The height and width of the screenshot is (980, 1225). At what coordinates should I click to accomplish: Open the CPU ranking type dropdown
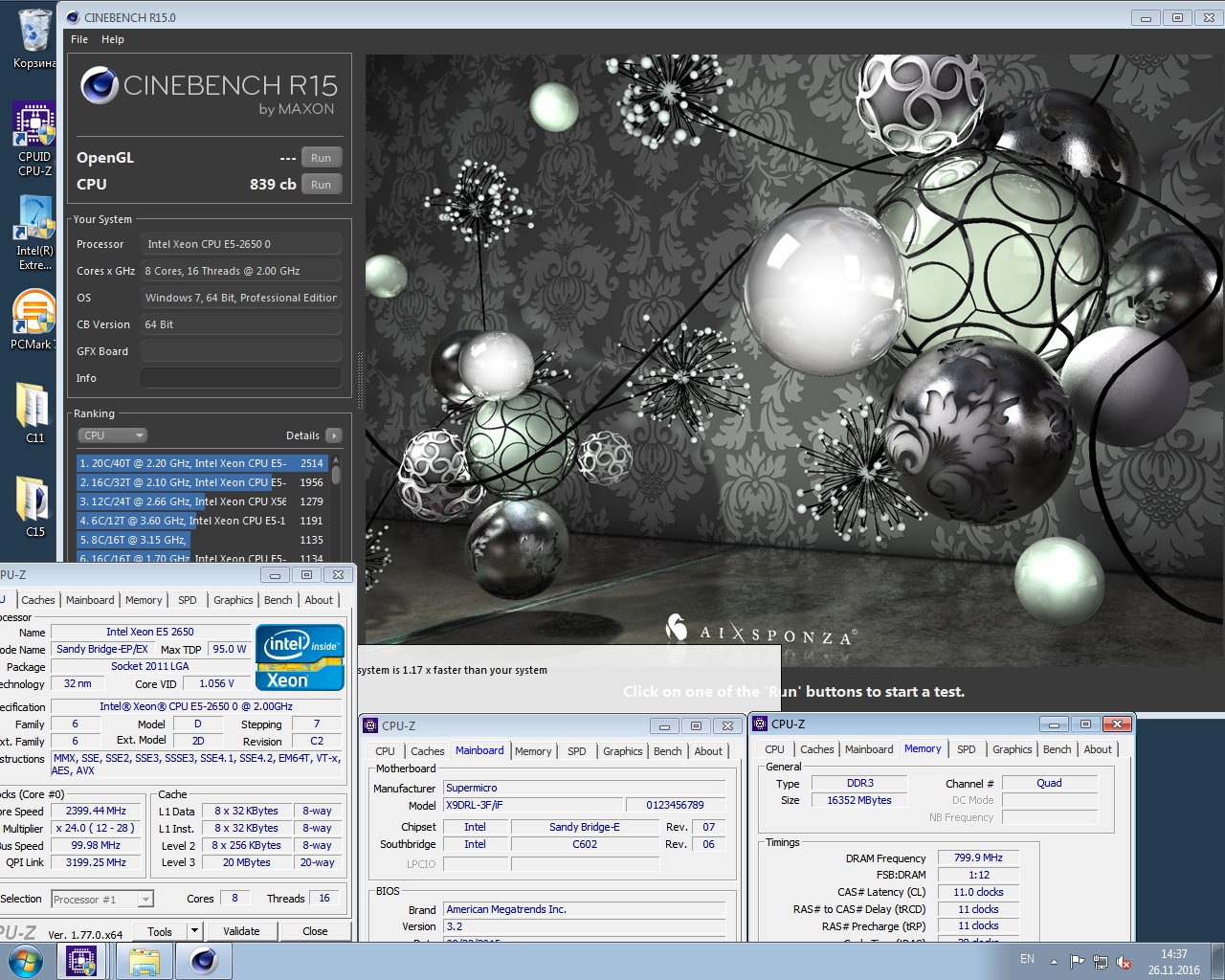click(x=112, y=435)
